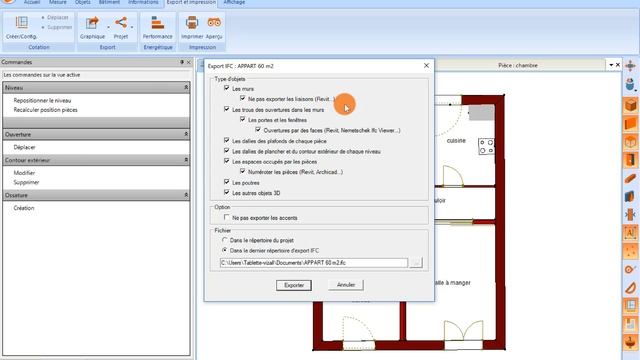Click Recalculer position pièces command

(x=45, y=110)
